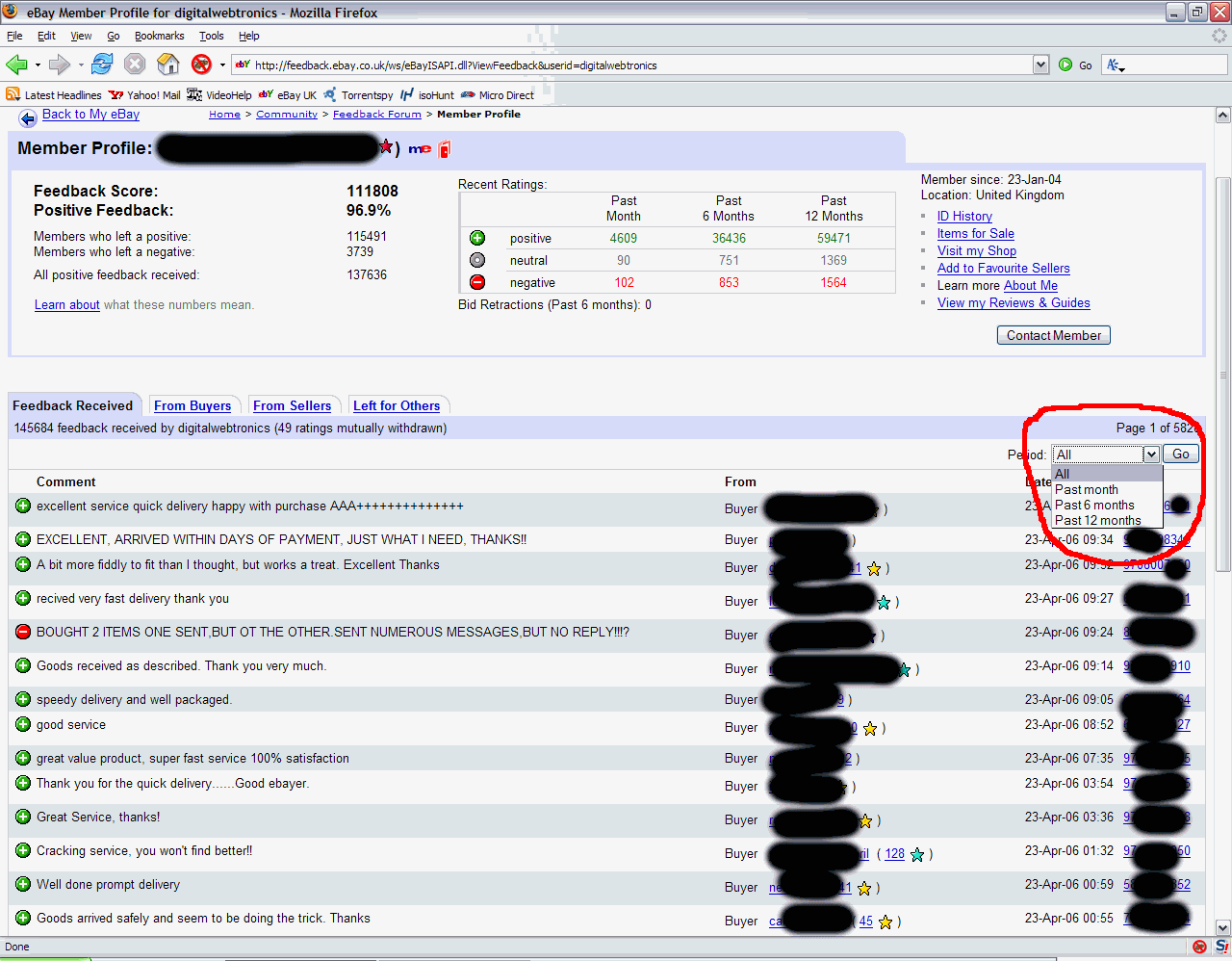Click the 'Learn about' link

[x=67, y=304]
